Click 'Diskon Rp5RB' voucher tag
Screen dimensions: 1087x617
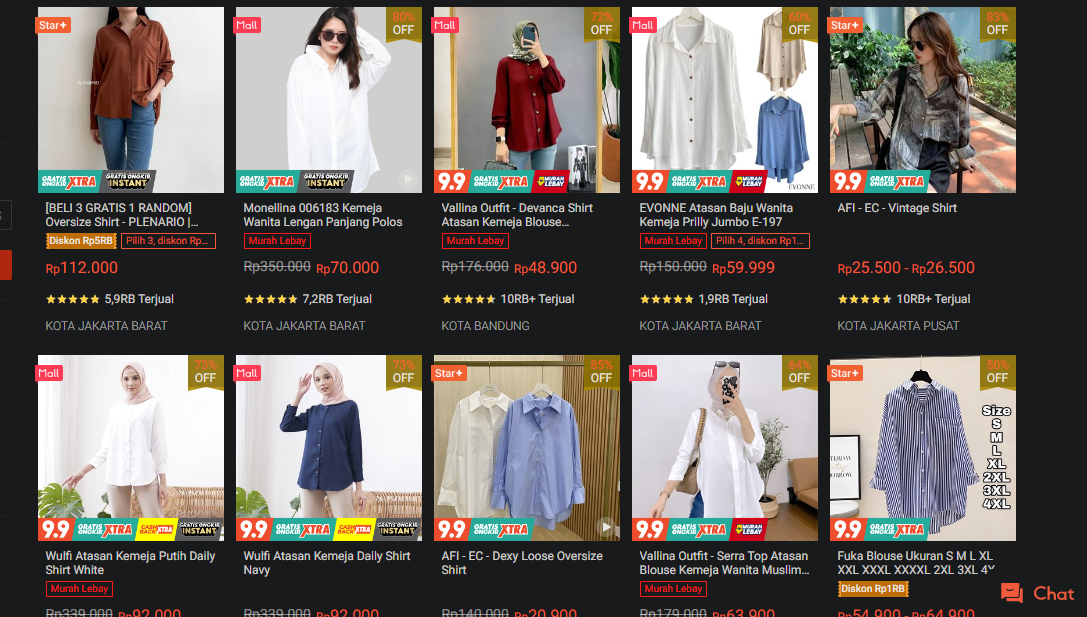coord(81,241)
